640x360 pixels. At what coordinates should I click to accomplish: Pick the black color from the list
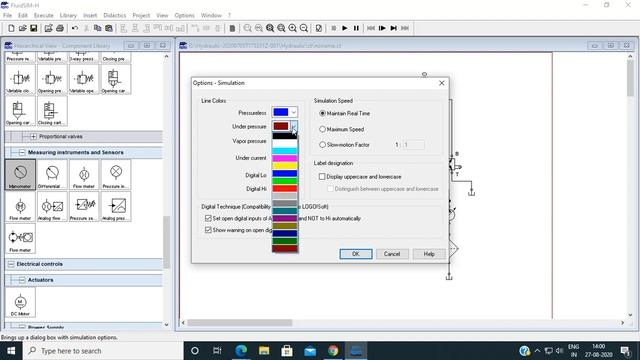pyautogui.click(x=285, y=136)
